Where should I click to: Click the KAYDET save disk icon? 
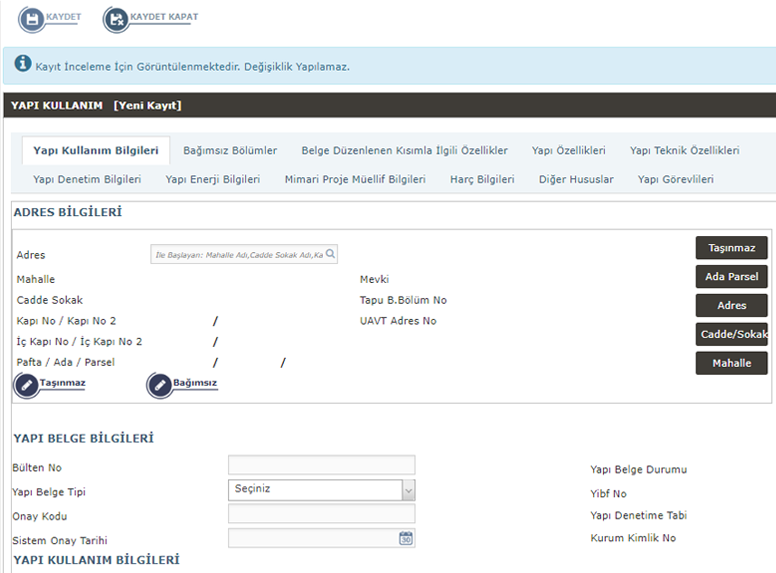pyautogui.click(x=31, y=19)
